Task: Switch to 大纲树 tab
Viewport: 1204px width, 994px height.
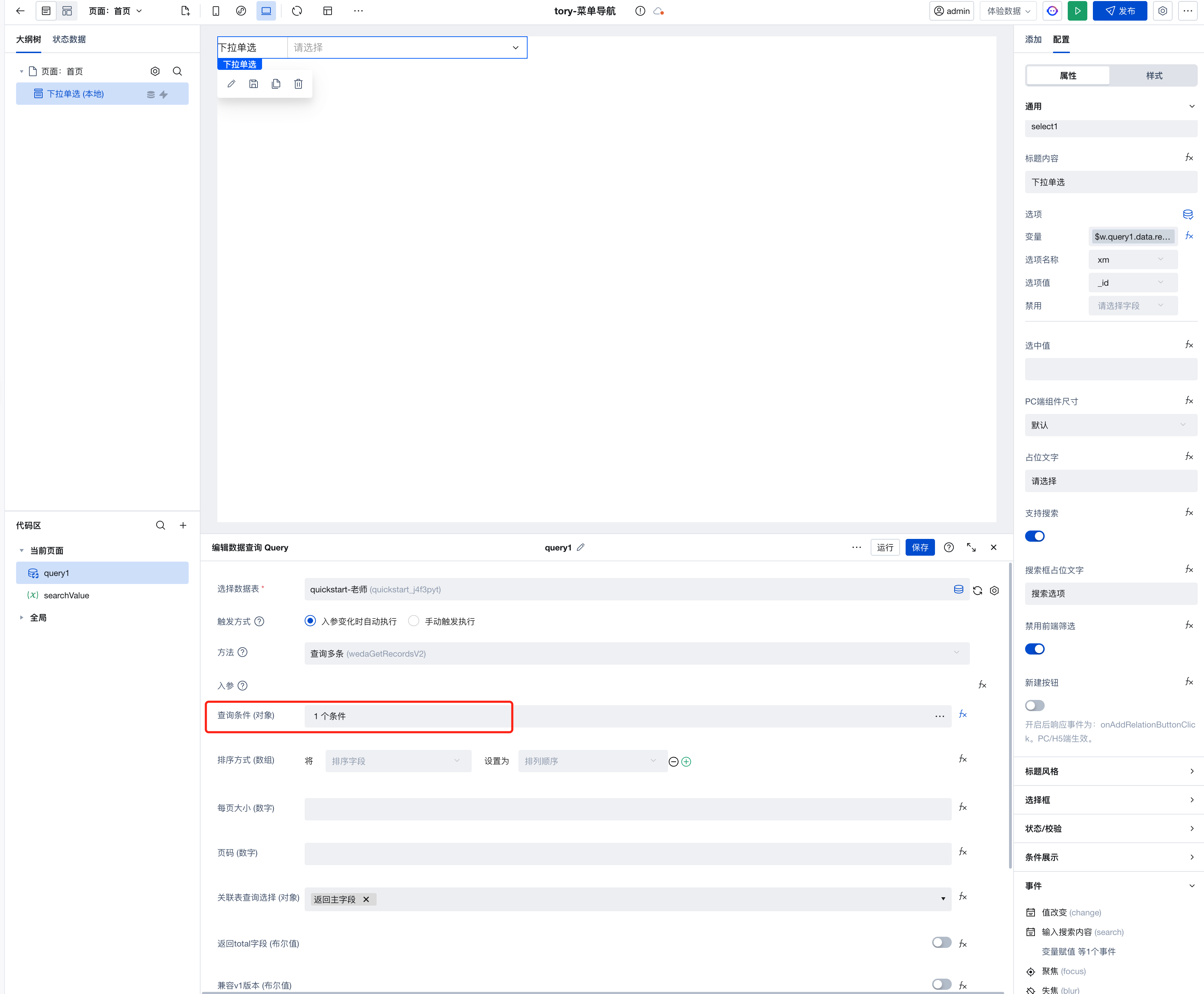Action: [x=29, y=39]
